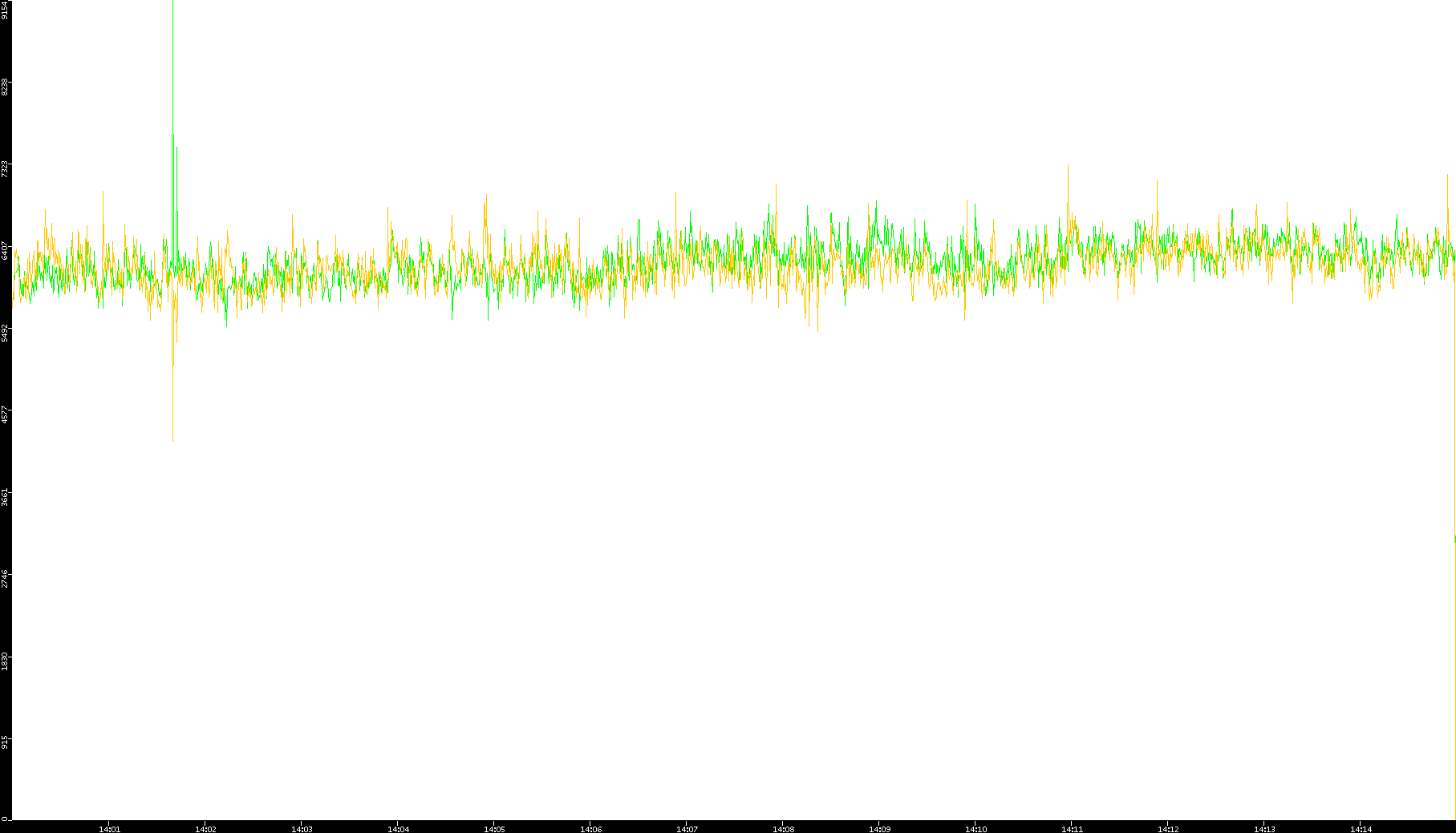Click the 3661 vertical axis label
This screenshot has width=1456, height=833.
pos(5,496)
